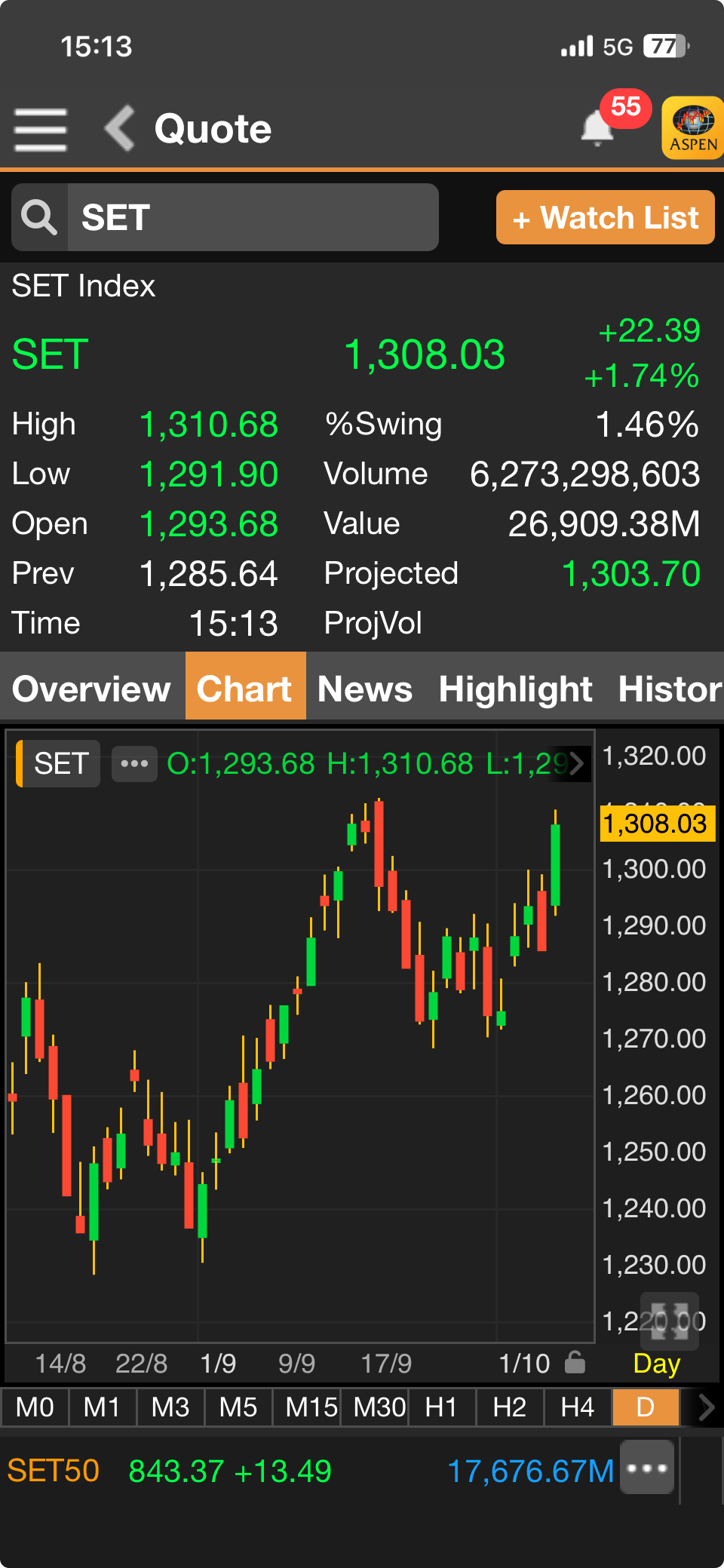Open the yellow Day period selector

tap(656, 1364)
